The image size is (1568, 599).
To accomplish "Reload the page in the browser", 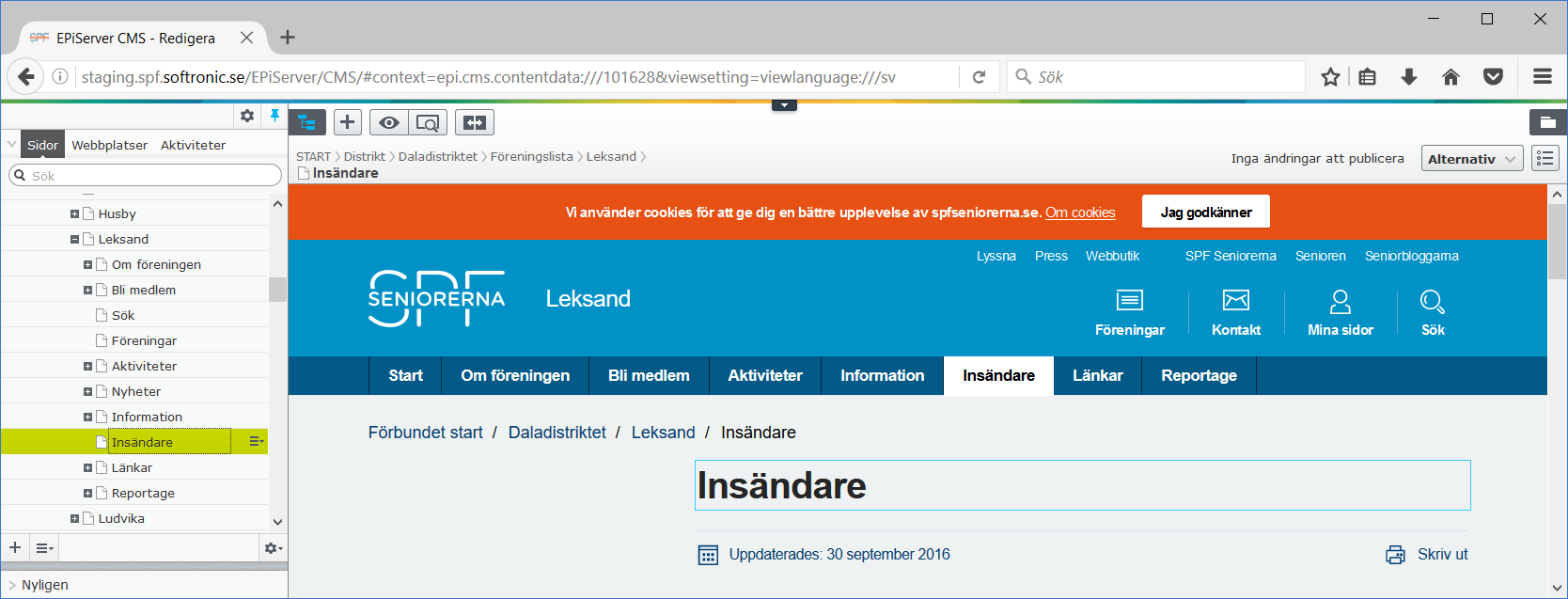I will (979, 77).
